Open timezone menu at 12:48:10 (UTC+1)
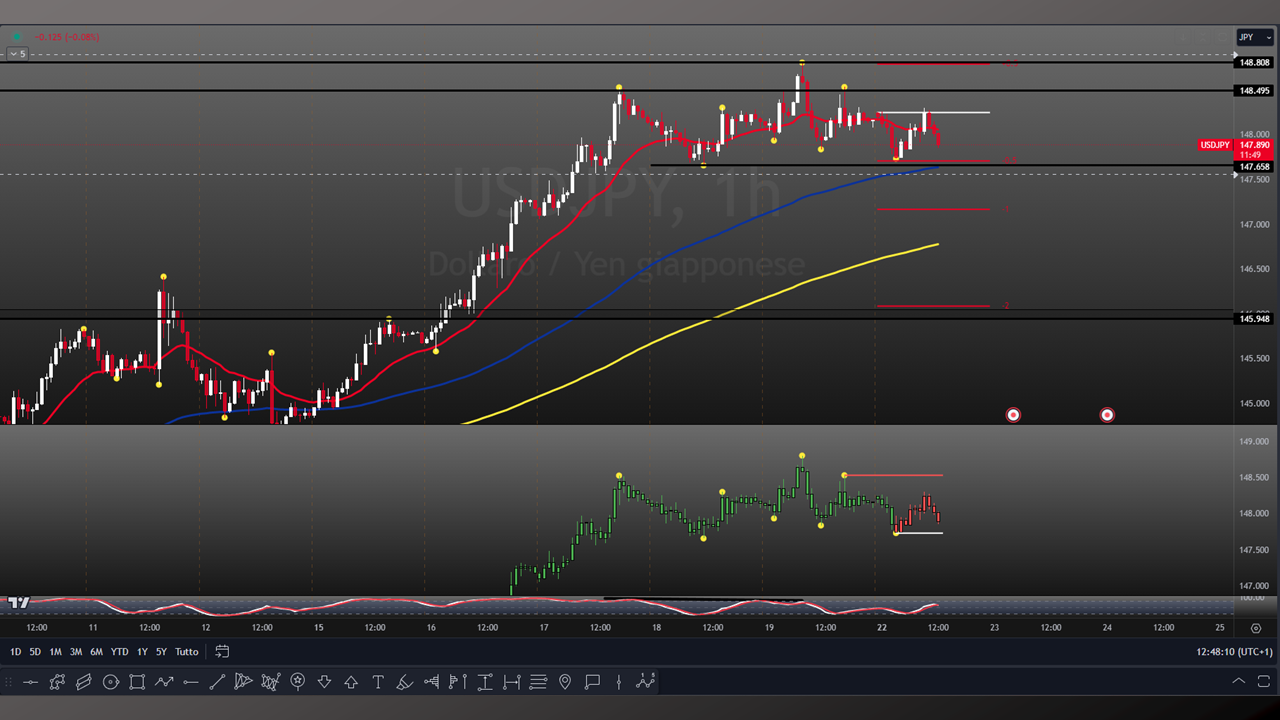 (x=1234, y=652)
